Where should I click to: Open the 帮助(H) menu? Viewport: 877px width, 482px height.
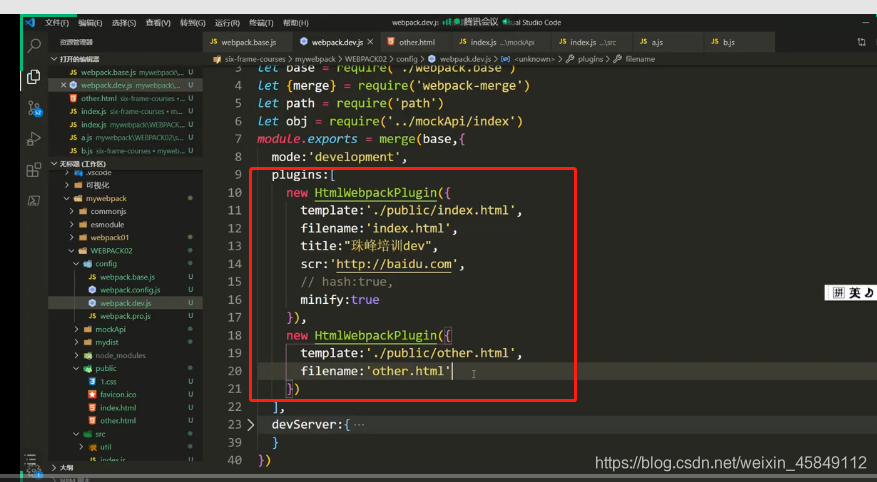[295, 23]
